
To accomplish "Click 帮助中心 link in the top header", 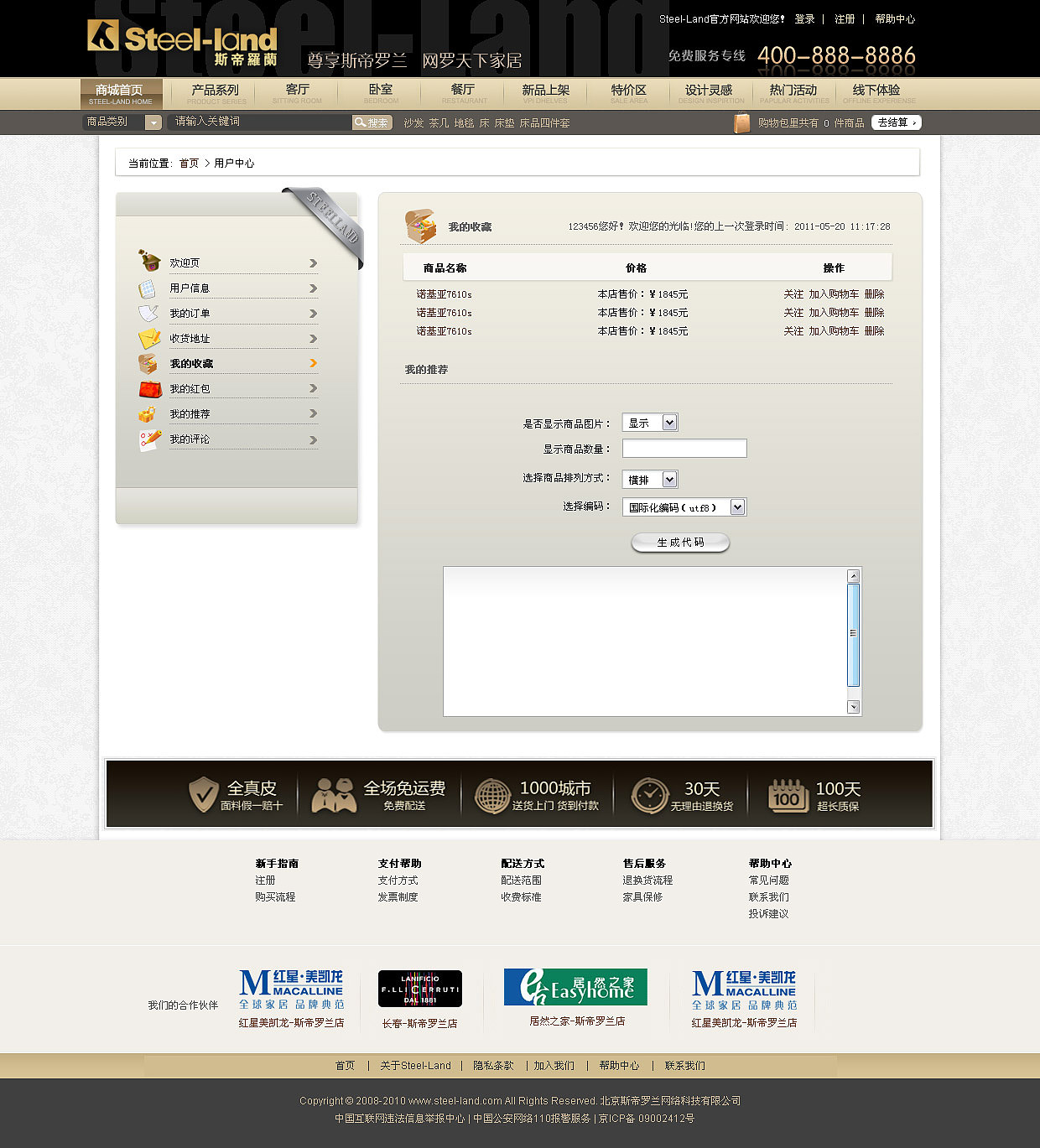I will point(895,18).
